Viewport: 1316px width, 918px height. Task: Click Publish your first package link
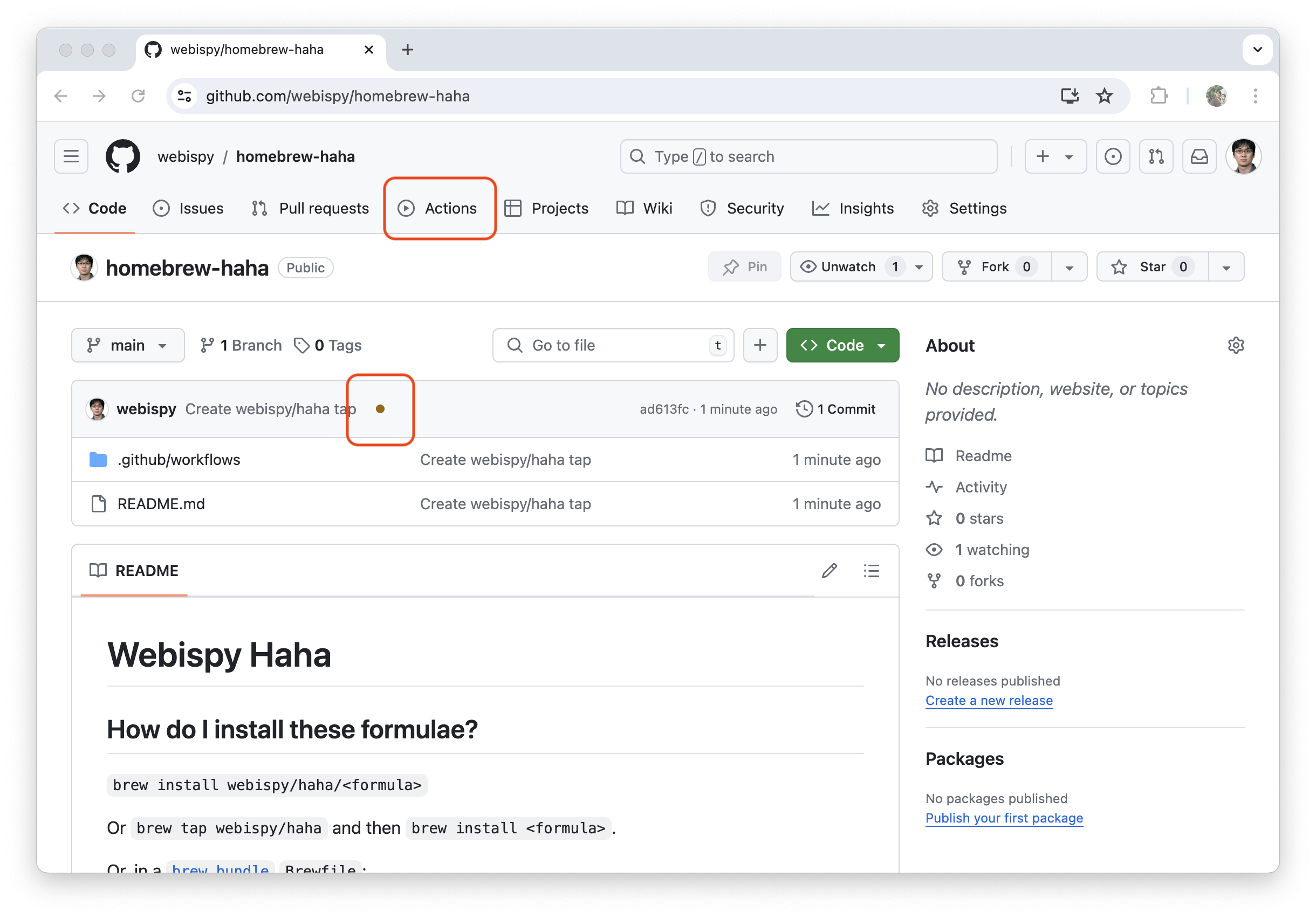1004,818
